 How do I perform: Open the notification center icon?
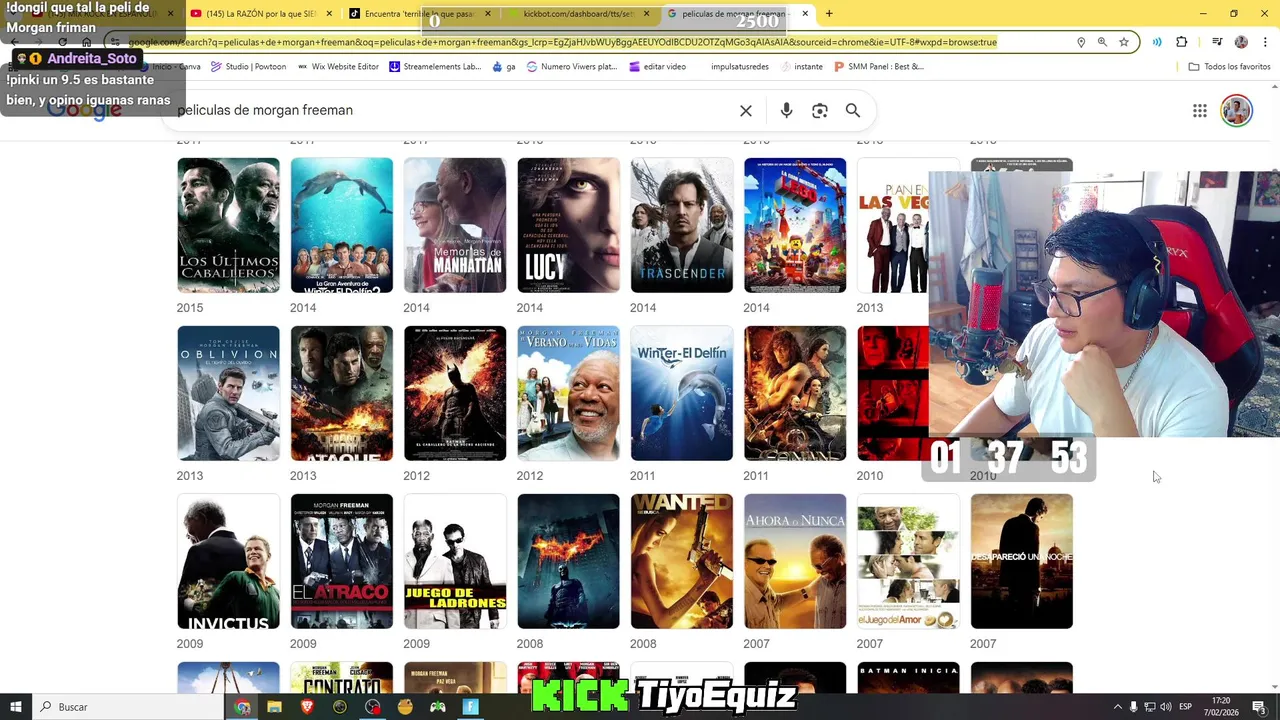(1259, 707)
